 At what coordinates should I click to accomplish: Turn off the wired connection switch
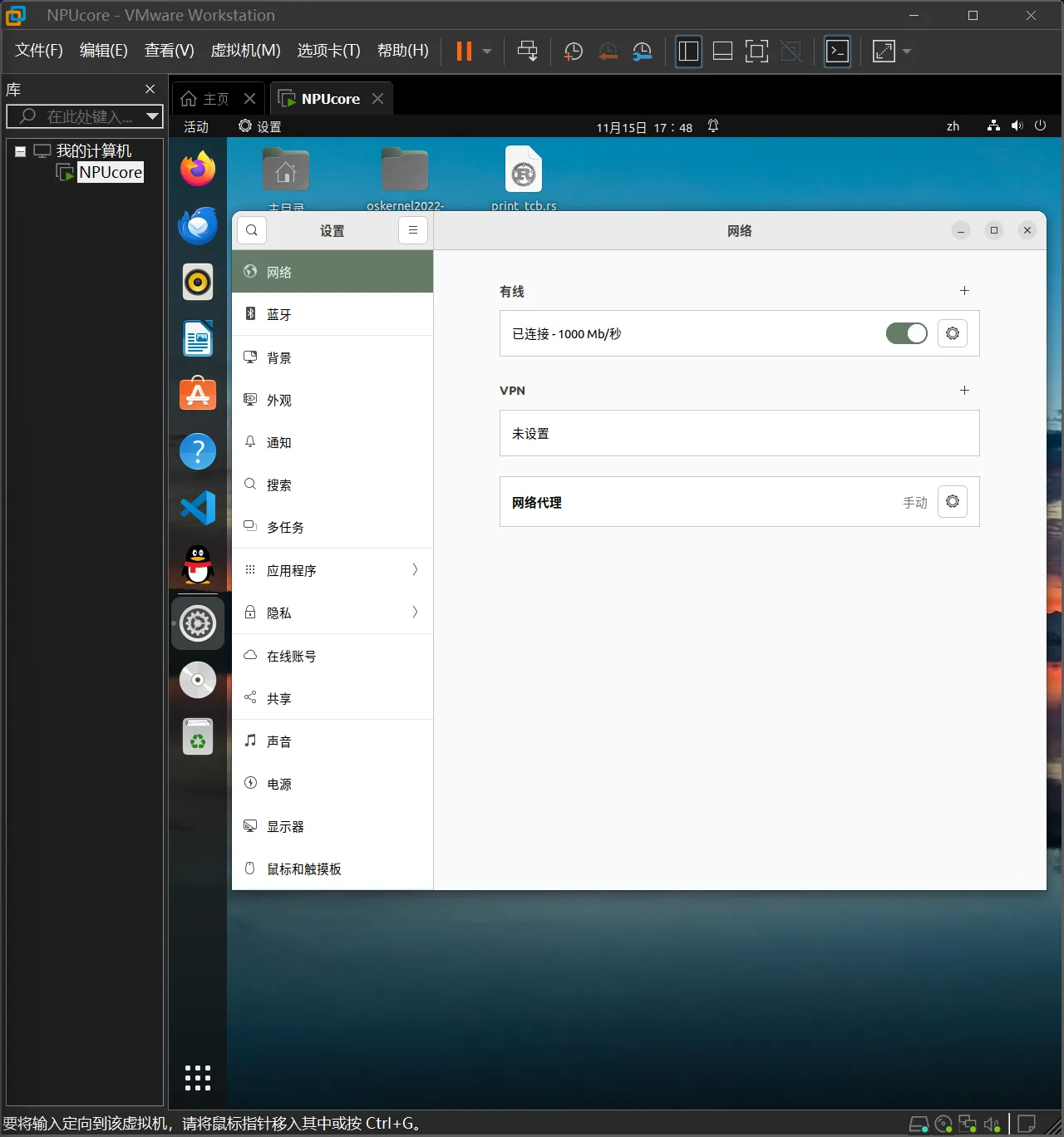(906, 333)
